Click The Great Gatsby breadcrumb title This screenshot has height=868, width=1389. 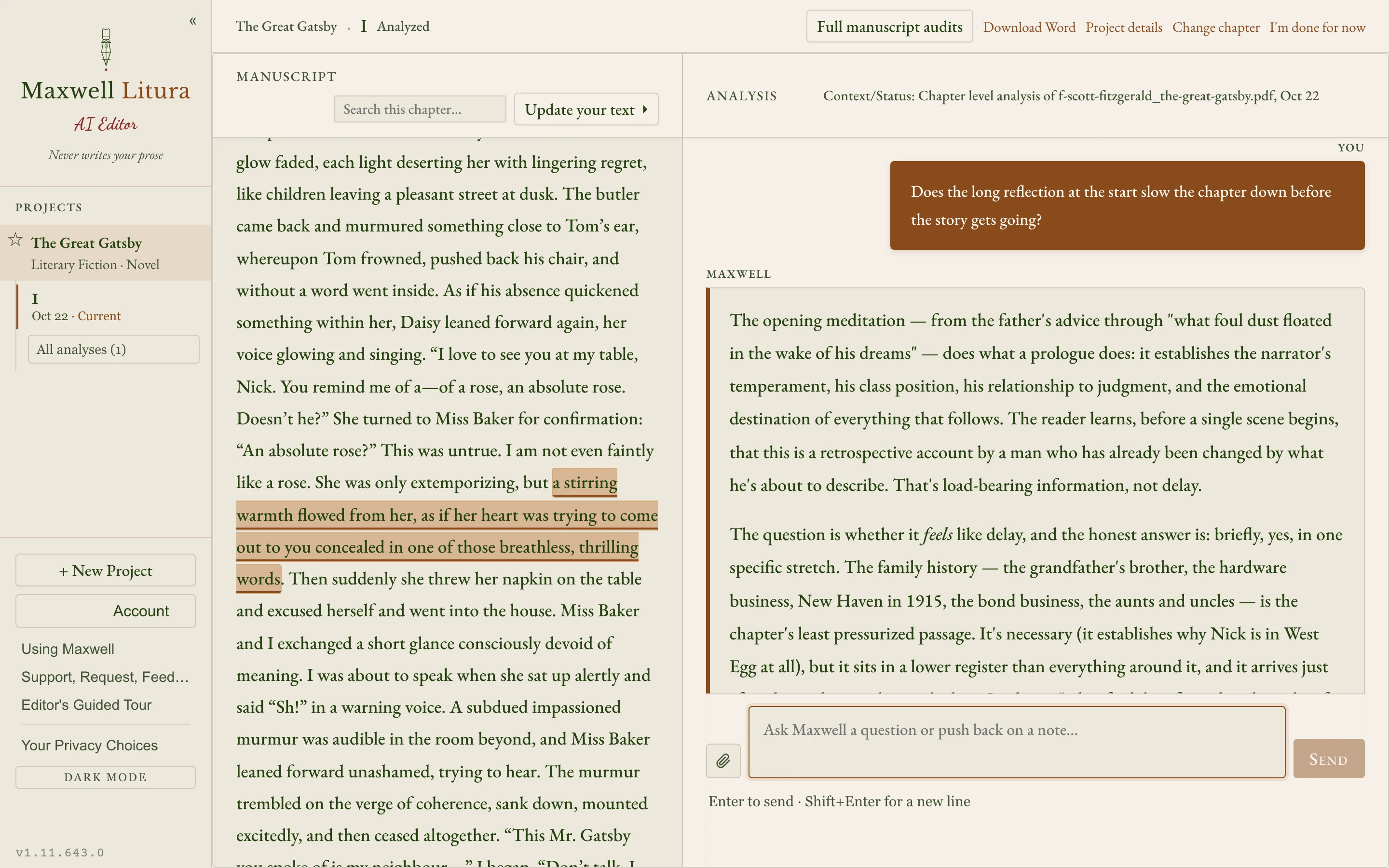[286, 27]
